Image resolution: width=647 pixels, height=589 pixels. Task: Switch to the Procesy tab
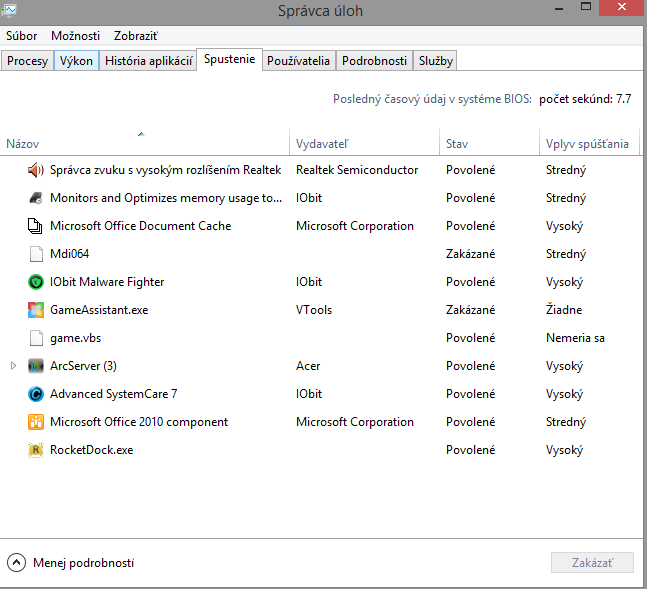pos(27,61)
